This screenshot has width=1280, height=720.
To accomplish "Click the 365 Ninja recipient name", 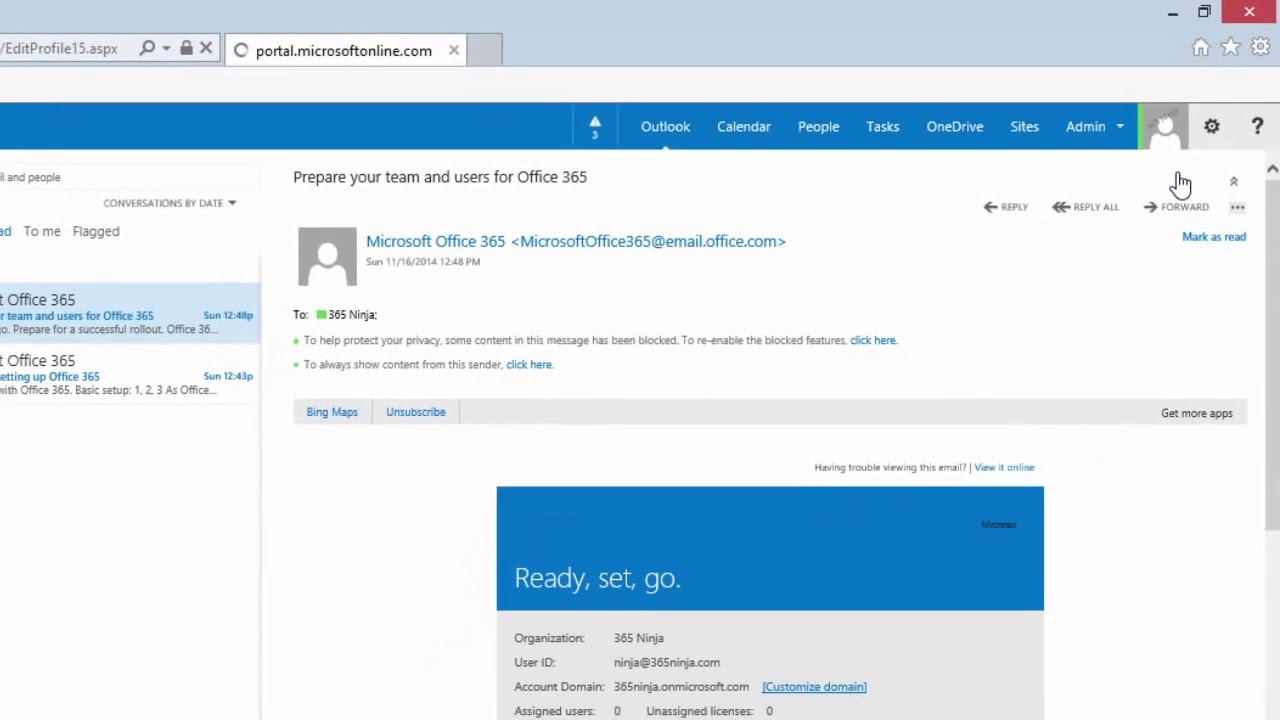I will point(351,314).
